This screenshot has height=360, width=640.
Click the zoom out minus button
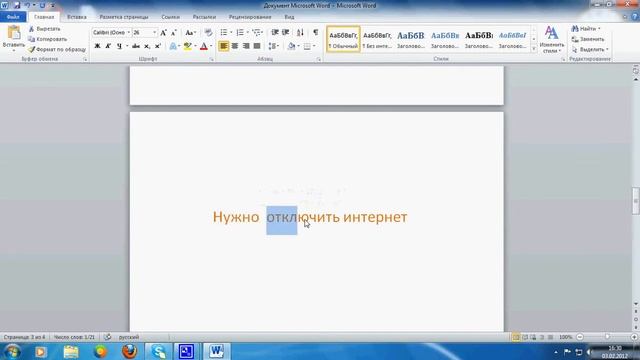pos(580,337)
